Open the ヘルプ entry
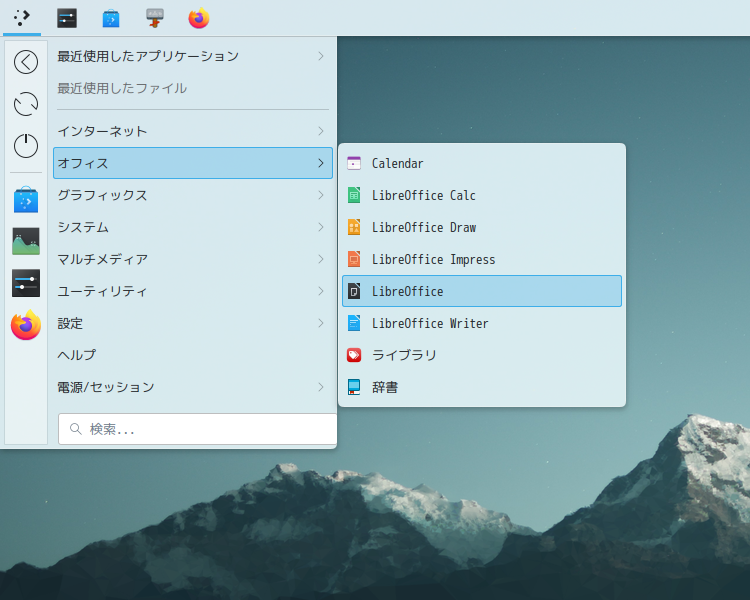Viewport: 750px width, 600px height. pyautogui.click(x=193, y=355)
